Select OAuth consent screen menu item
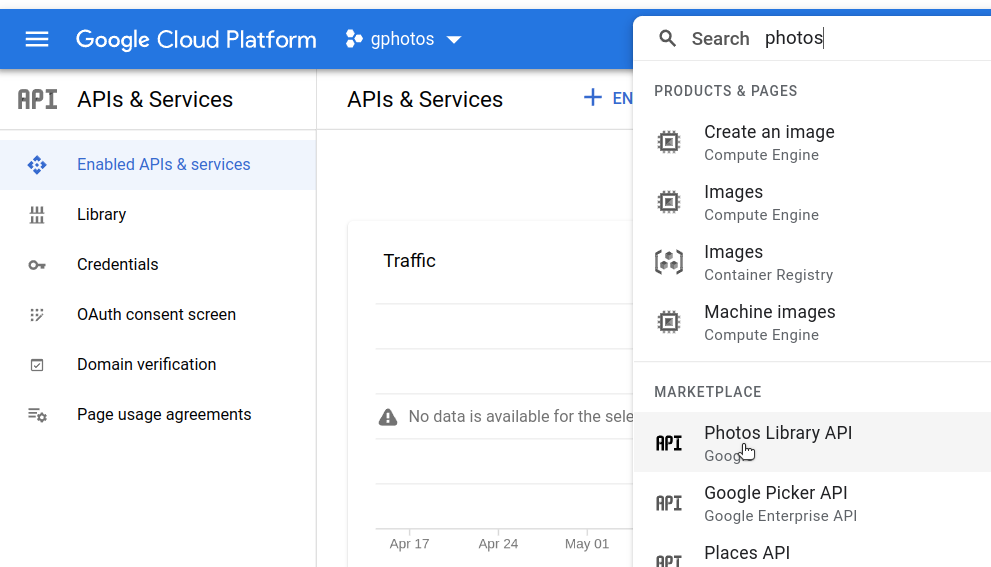Screen dimensions: 991x567 tap(156, 315)
